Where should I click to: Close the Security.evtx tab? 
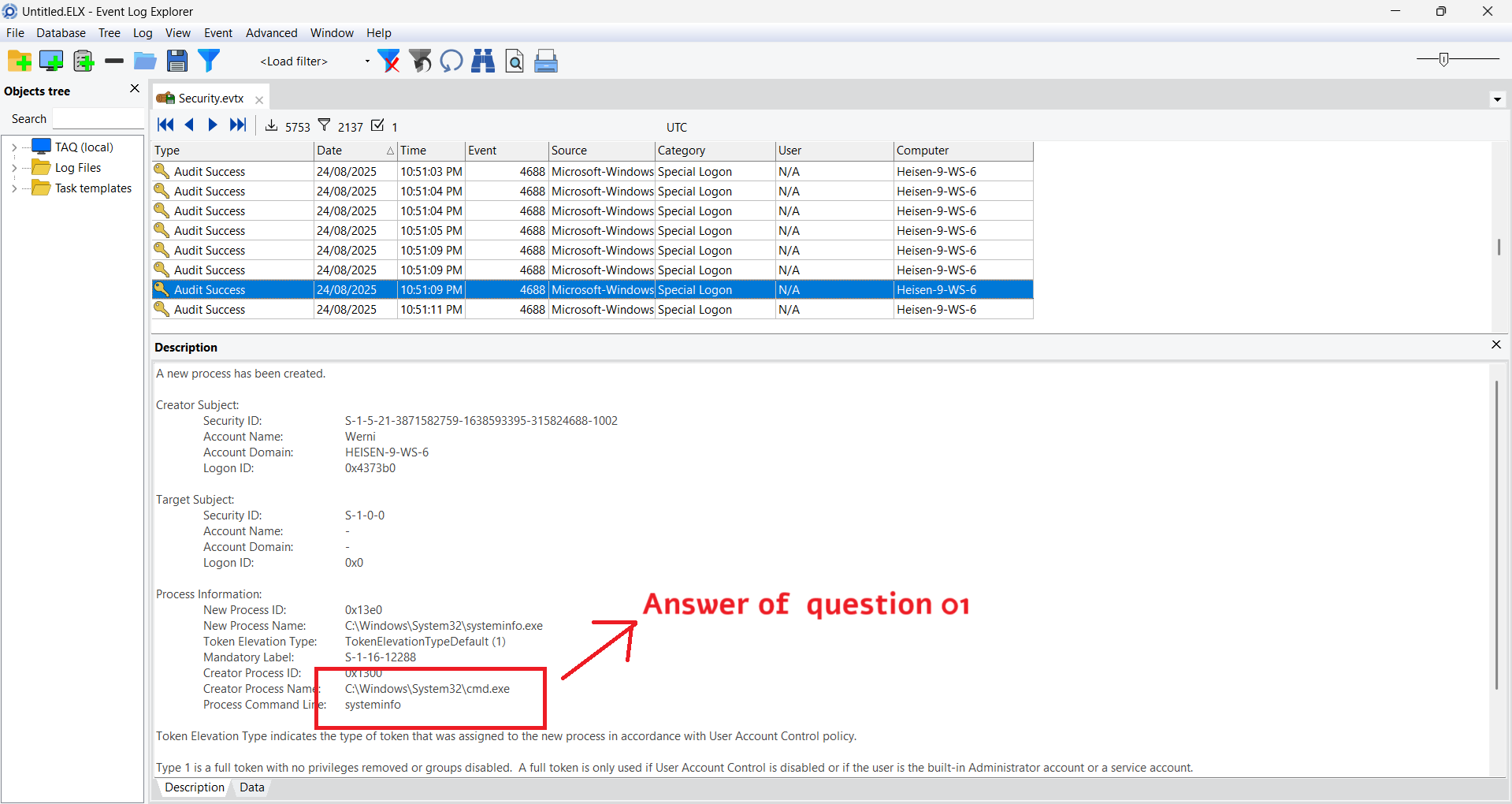pyautogui.click(x=259, y=99)
